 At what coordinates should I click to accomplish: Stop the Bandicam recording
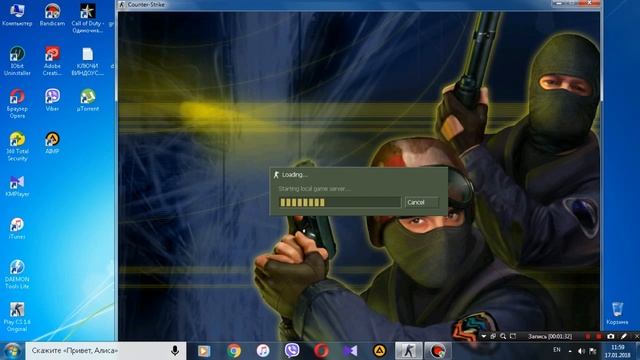[598, 336]
